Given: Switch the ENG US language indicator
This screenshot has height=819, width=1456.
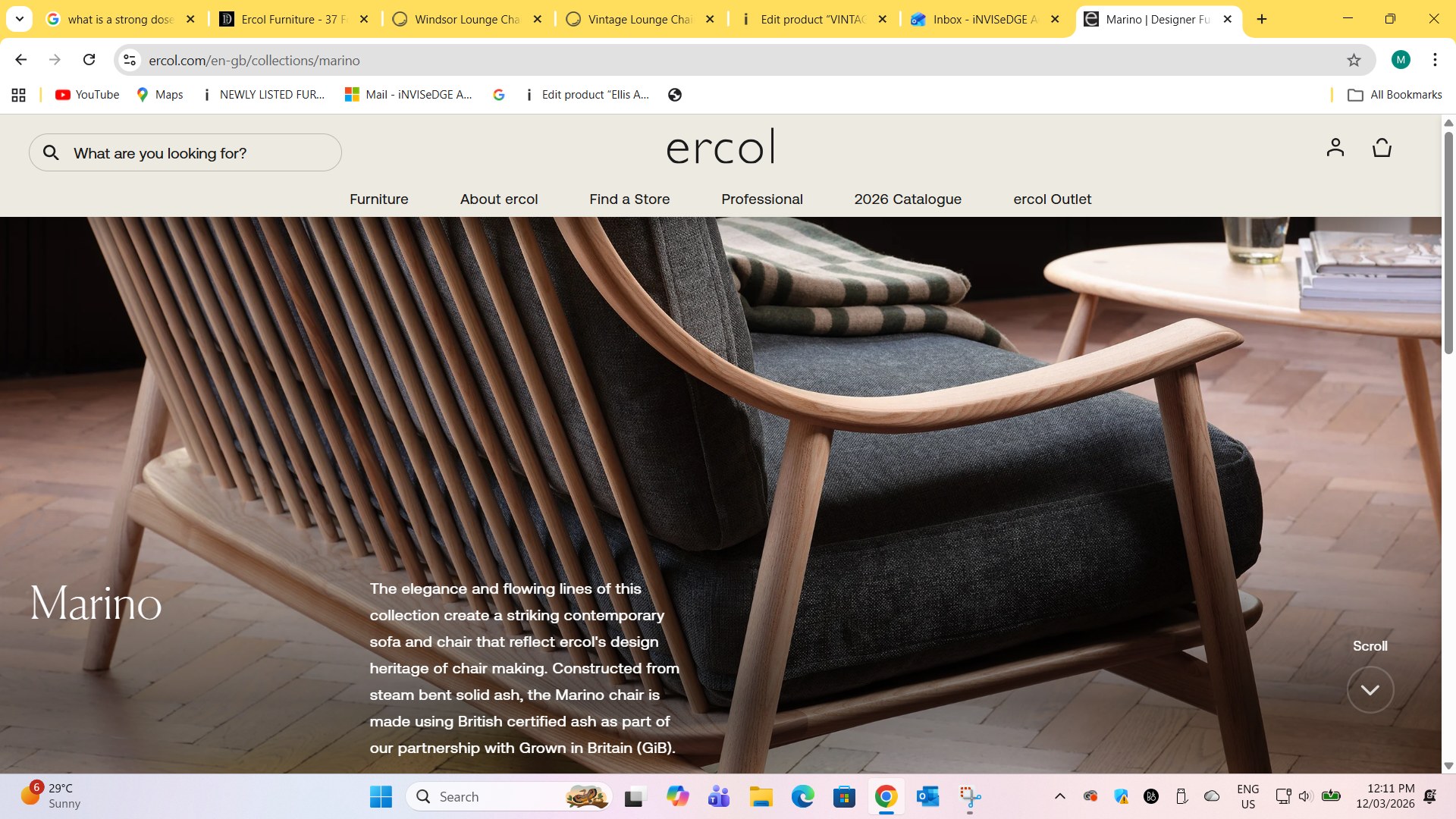Looking at the screenshot, I should click(x=1247, y=796).
